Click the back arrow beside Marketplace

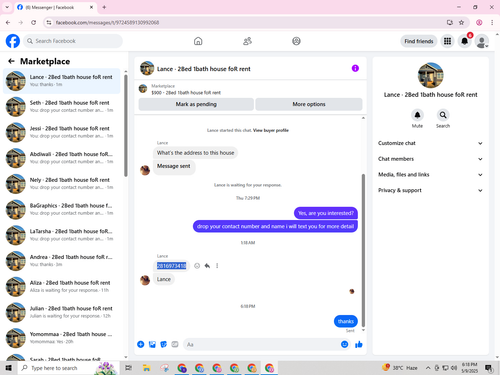pyautogui.click(x=11, y=61)
